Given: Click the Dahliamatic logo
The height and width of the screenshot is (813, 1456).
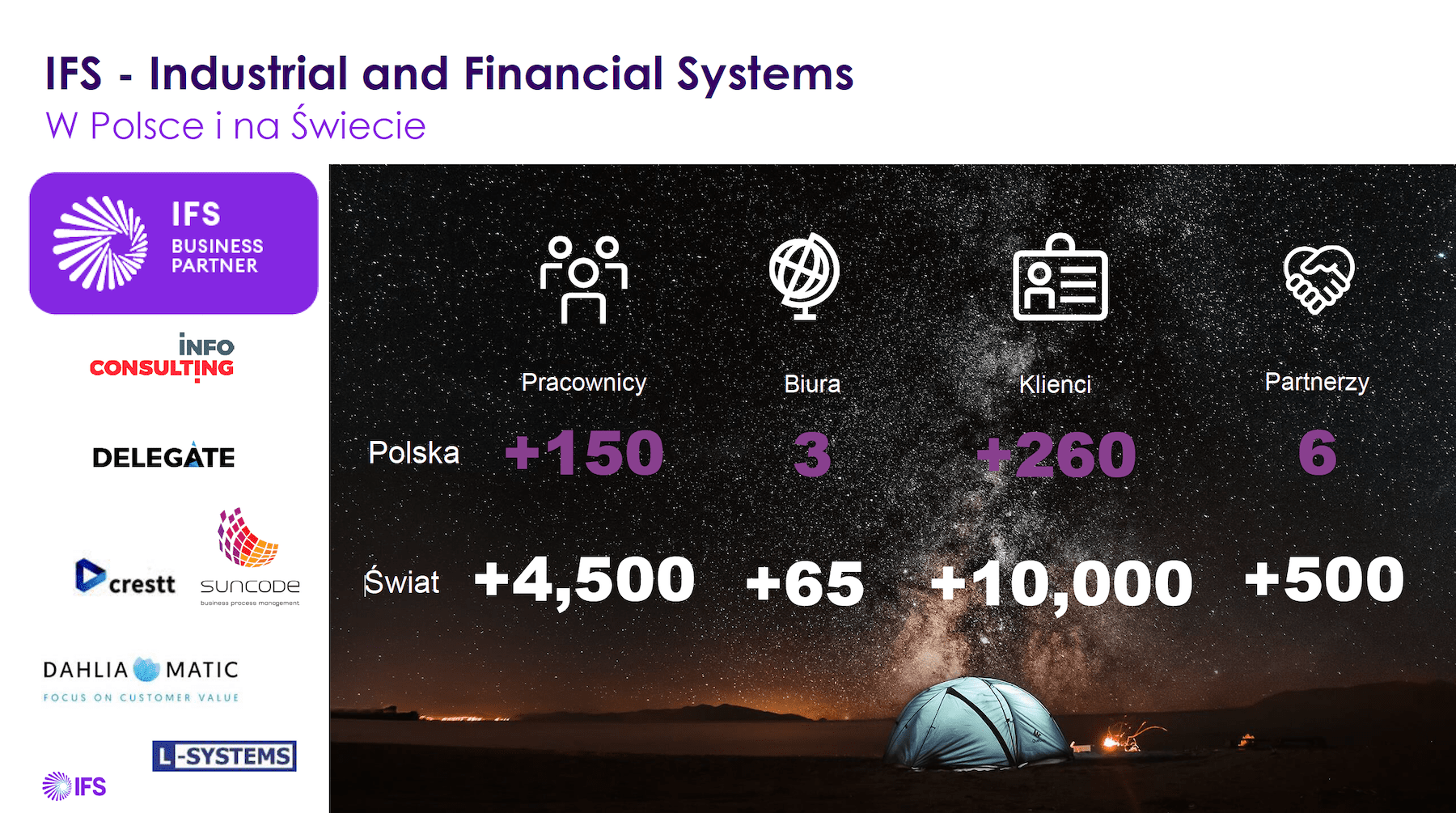Looking at the screenshot, I should 141,680.
